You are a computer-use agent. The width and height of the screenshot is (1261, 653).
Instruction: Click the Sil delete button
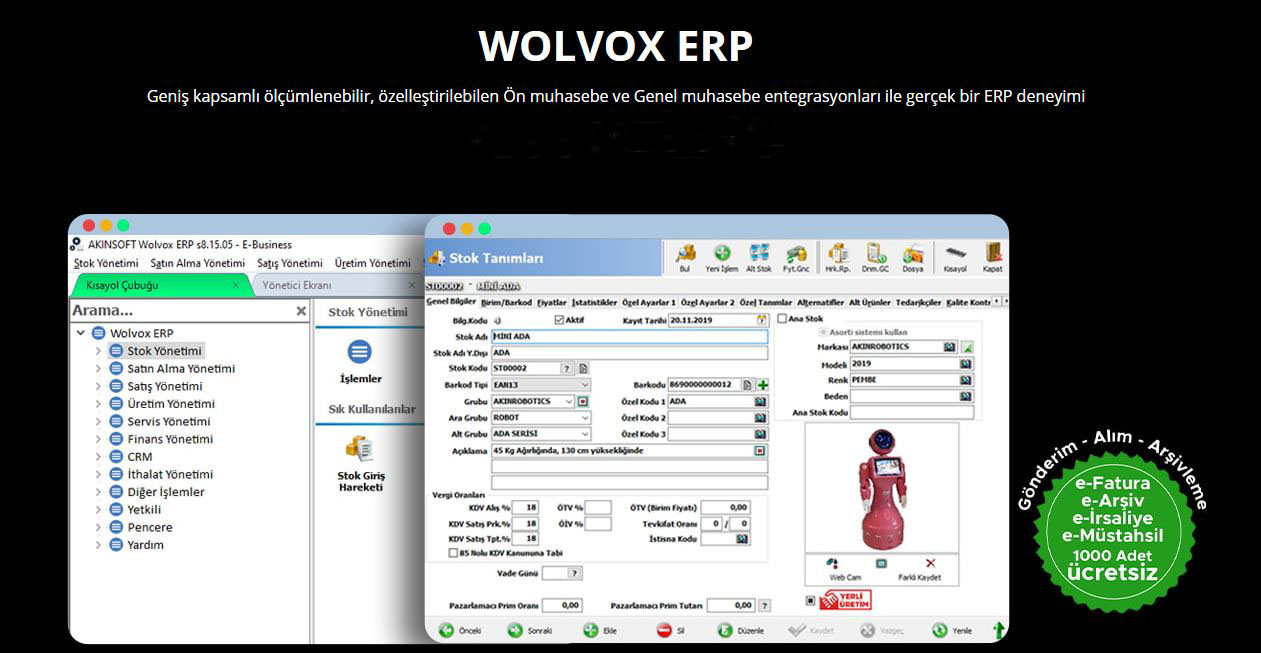(670, 631)
